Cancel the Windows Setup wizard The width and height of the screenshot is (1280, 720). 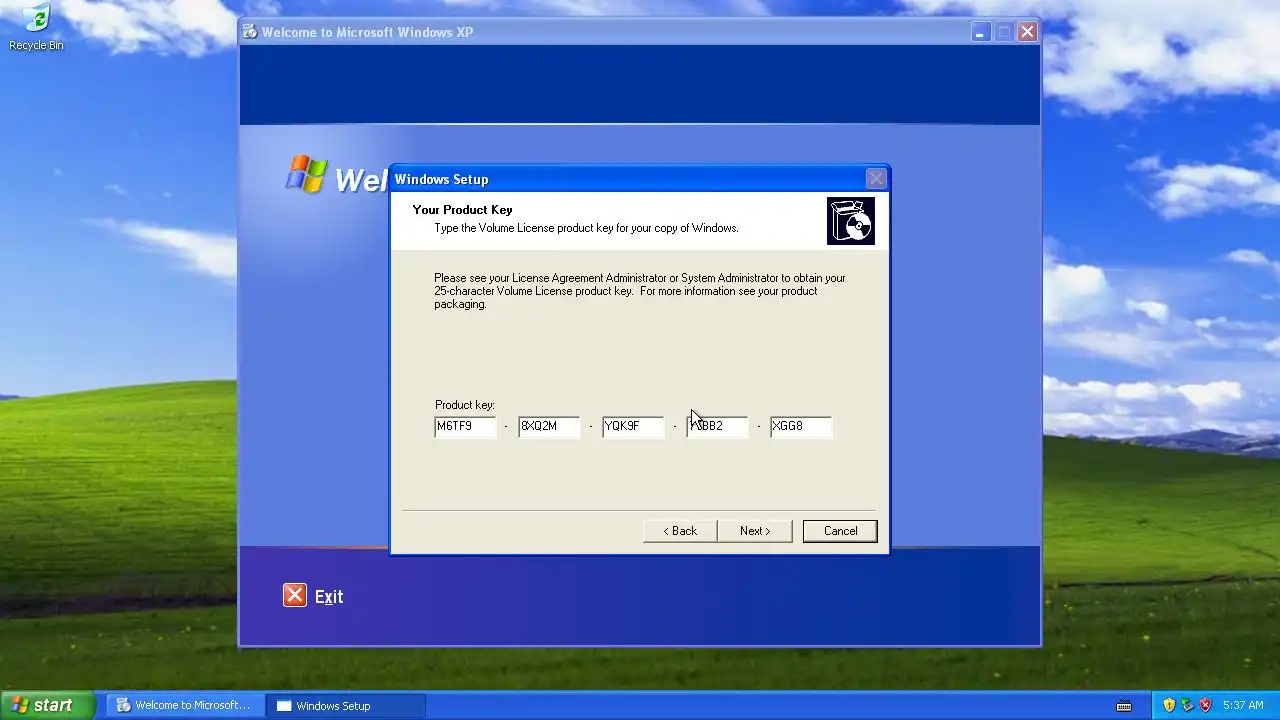click(840, 531)
